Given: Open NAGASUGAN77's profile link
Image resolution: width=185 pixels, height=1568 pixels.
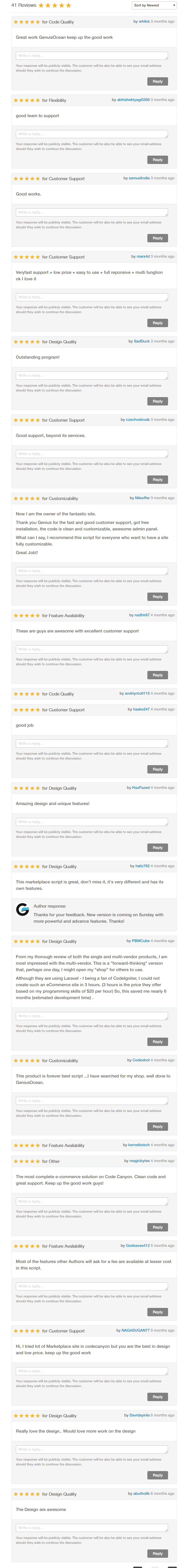Looking at the screenshot, I should [135, 1330].
